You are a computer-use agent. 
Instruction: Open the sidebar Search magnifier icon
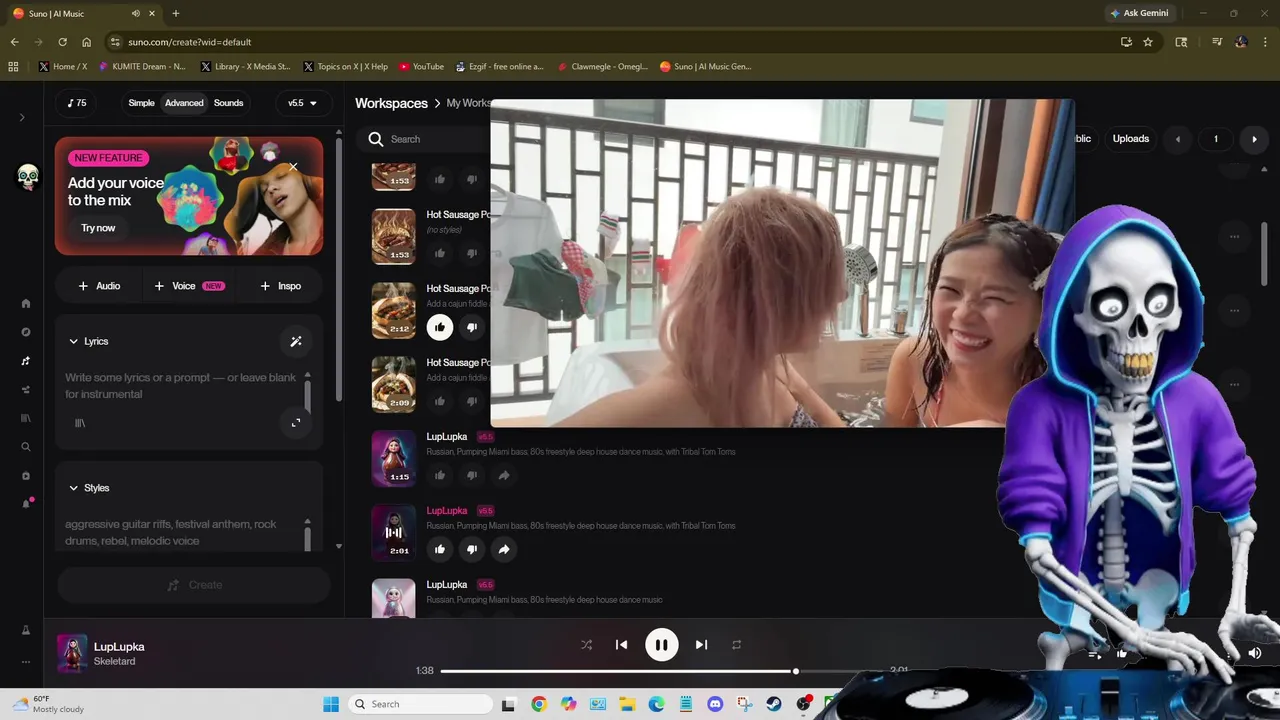pos(26,447)
